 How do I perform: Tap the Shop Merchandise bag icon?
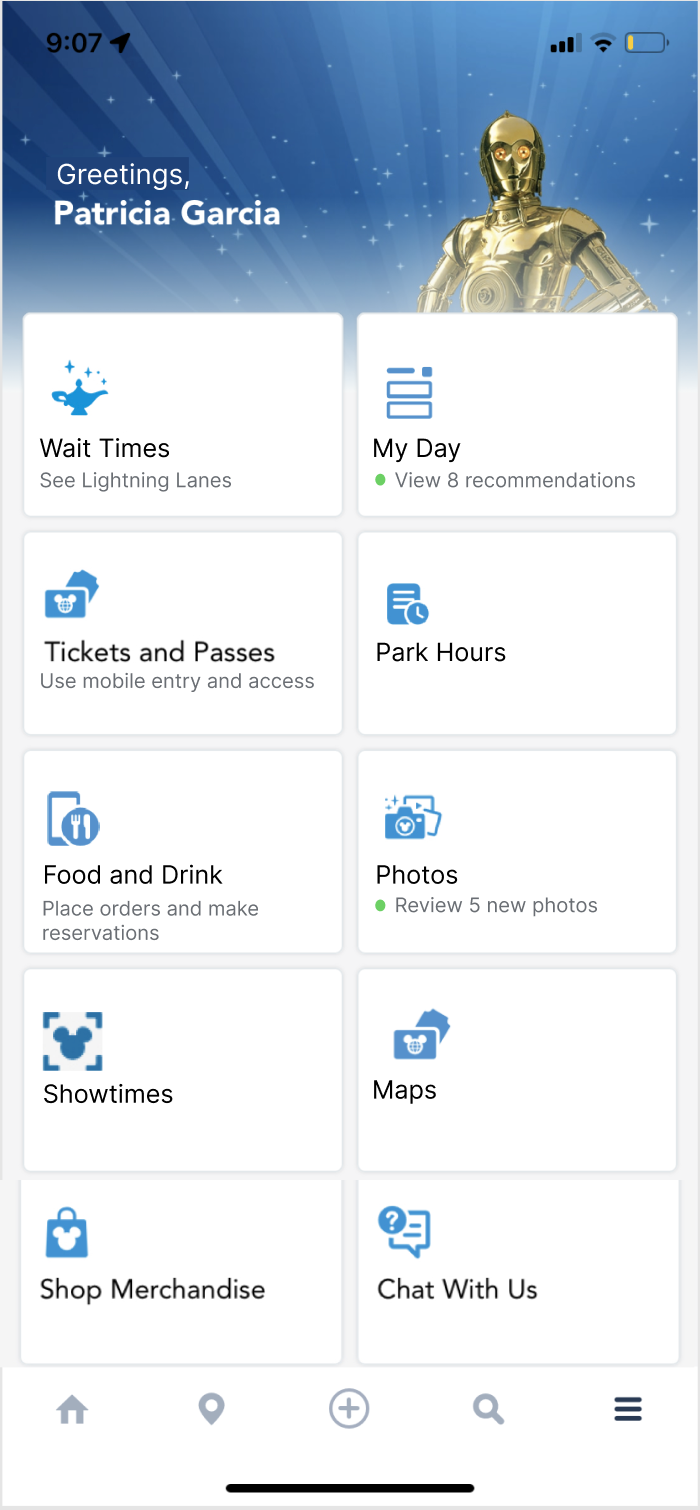click(x=67, y=1232)
